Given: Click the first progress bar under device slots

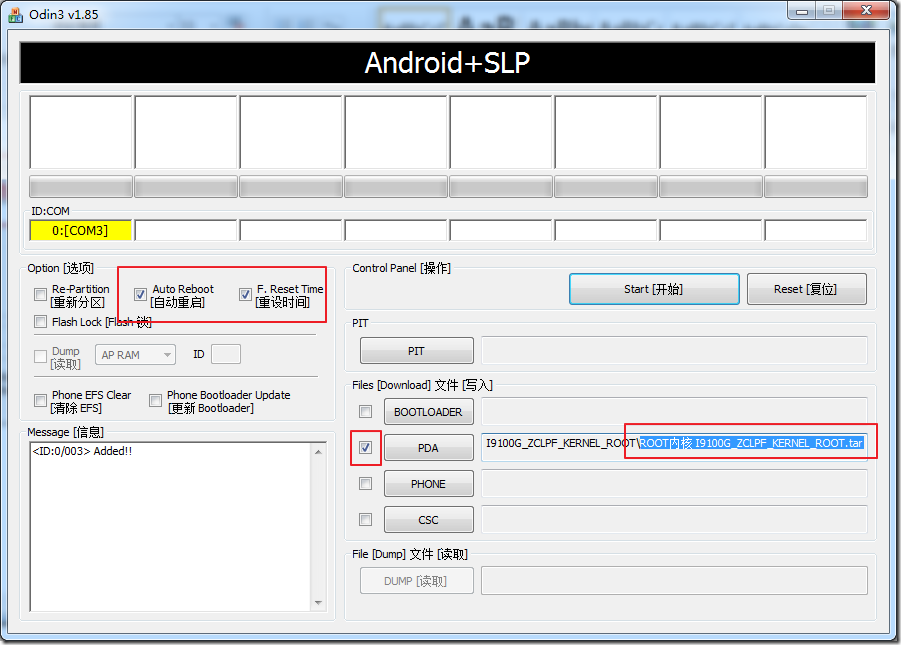Looking at the screenshot, I should (80, 187).
